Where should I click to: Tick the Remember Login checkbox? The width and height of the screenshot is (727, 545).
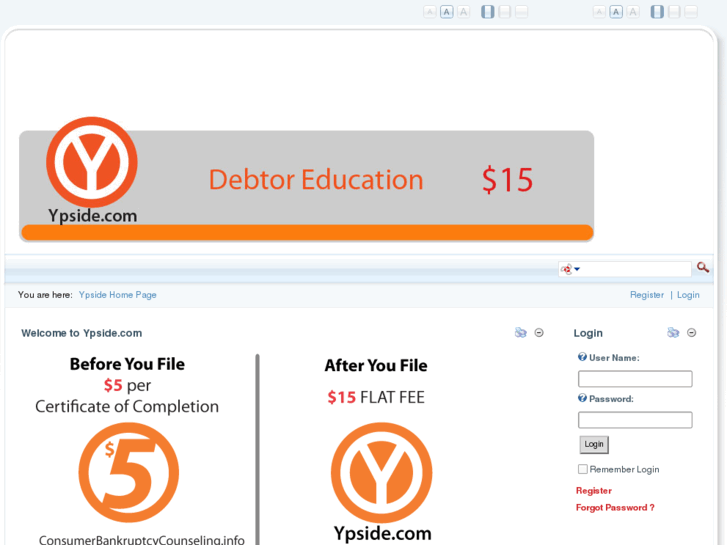[583, 469]
